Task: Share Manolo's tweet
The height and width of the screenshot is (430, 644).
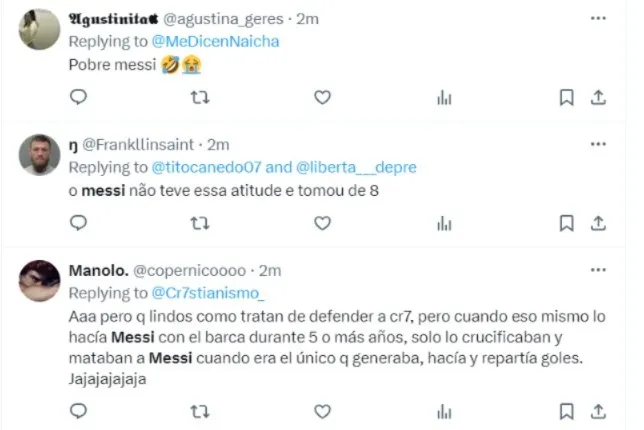Action: [597, 410]
